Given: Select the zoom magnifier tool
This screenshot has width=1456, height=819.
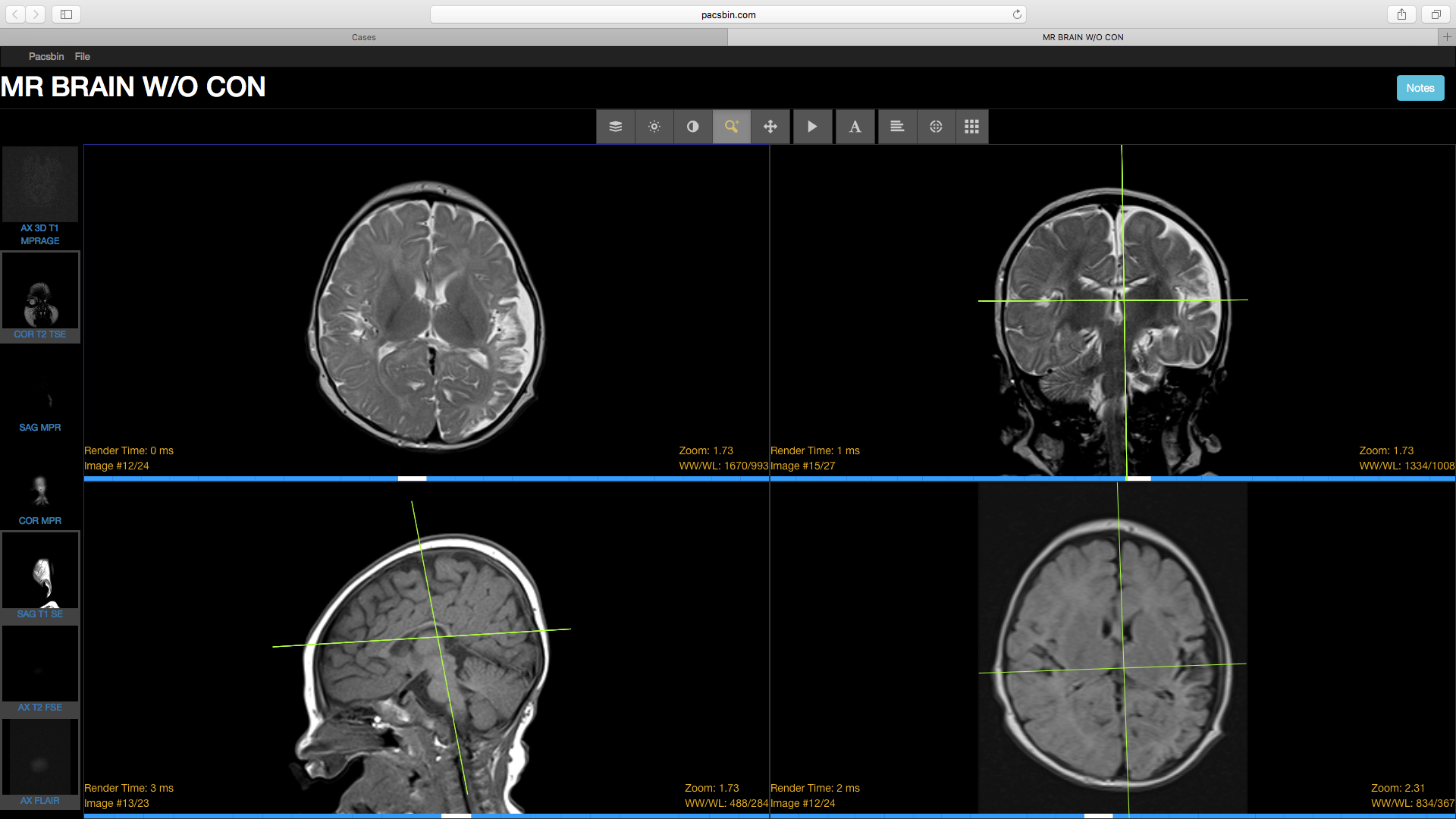Looking at the screenshot, I should (x=732, y=127).
